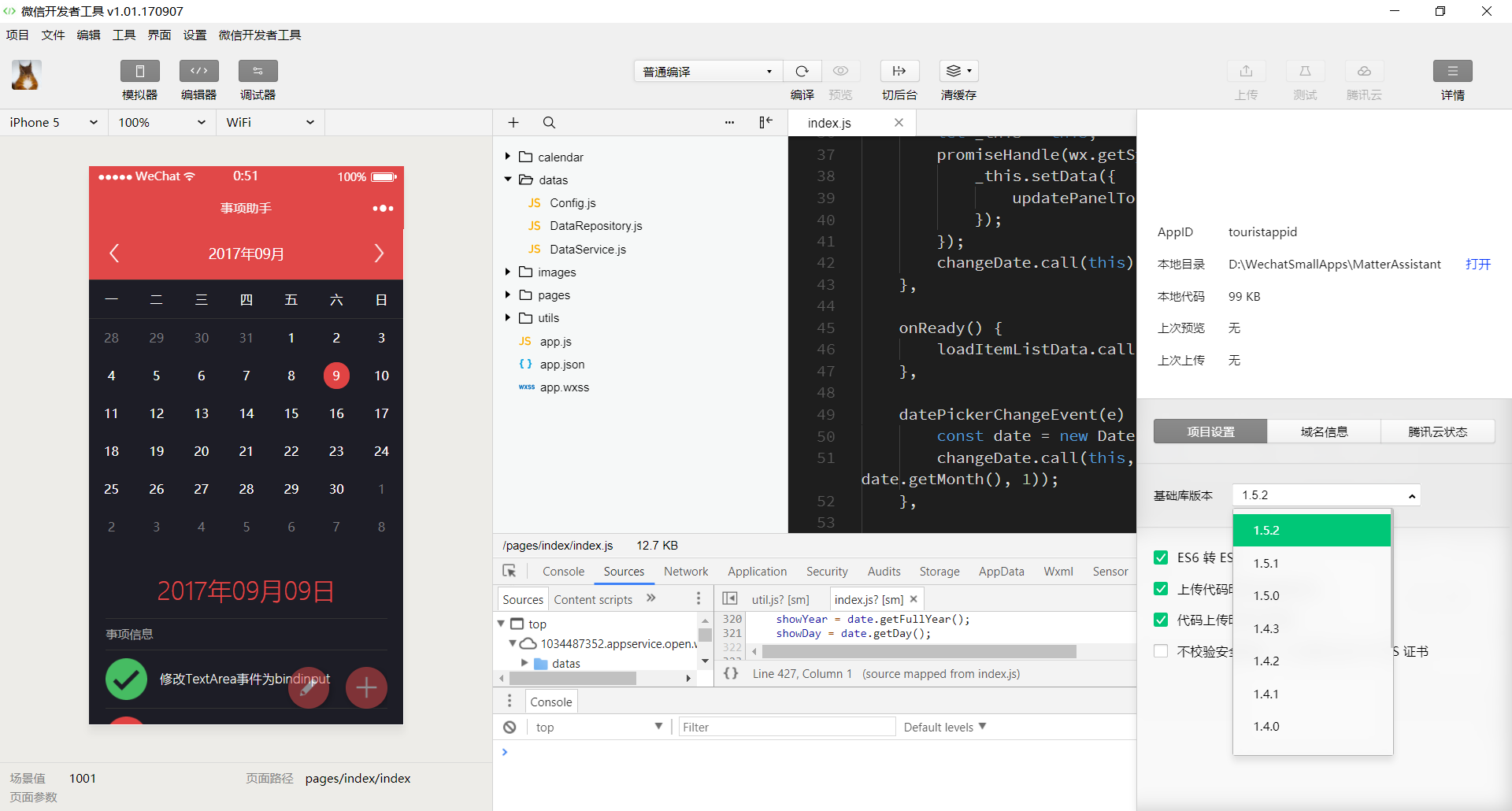This screenshot has width=1512, height=811.
Task: Toggle the debugger panel button
Action: 258,71
